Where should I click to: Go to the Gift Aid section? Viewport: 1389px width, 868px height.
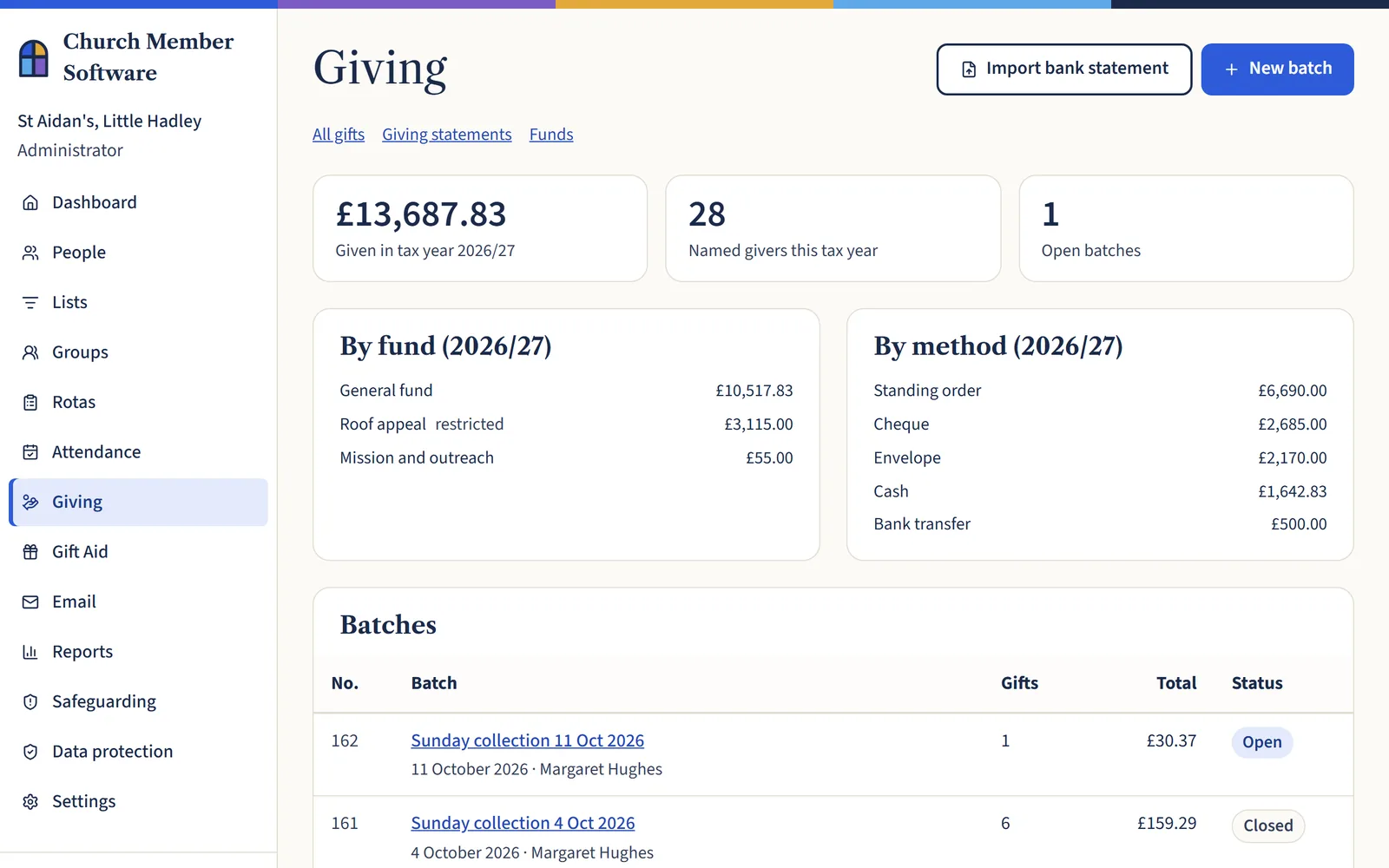[138, 552]
